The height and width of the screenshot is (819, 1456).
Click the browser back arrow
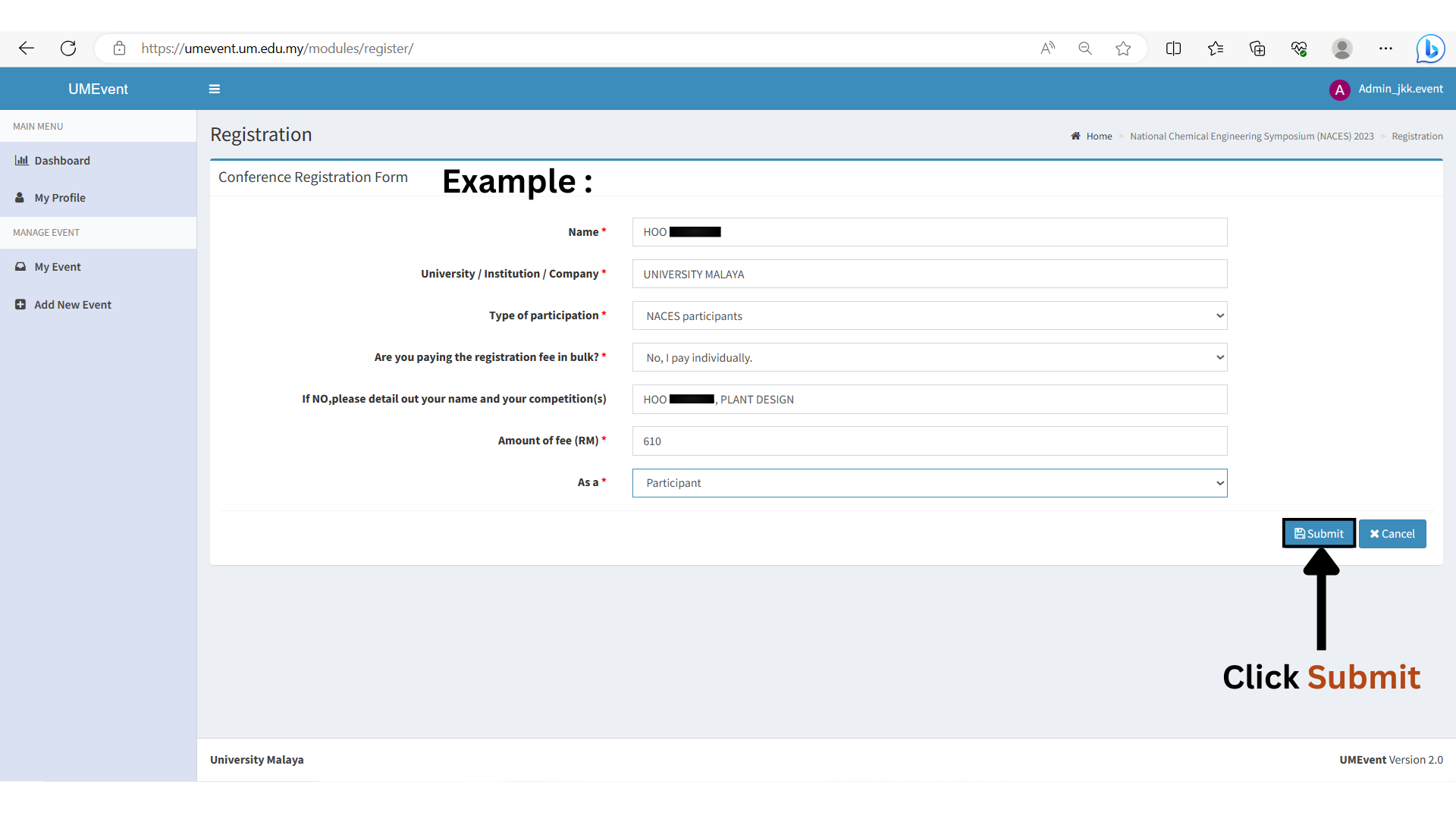(x=27, y=49)
